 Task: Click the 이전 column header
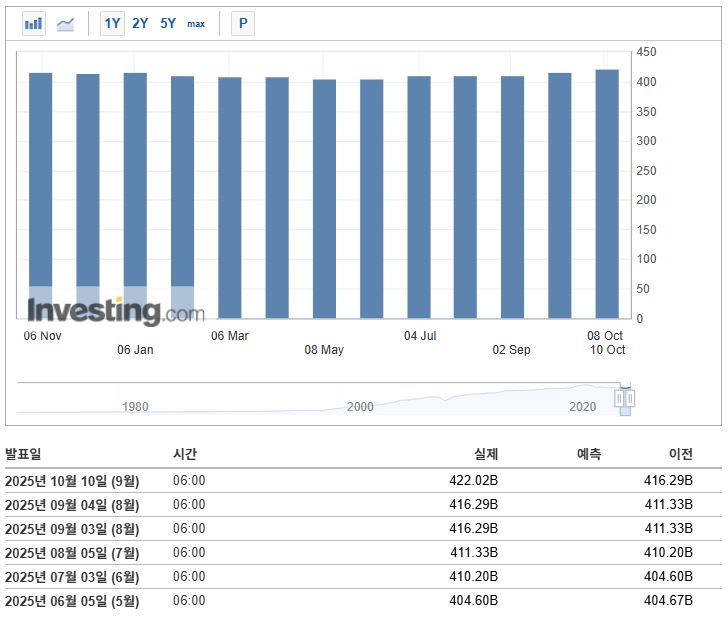680,454
